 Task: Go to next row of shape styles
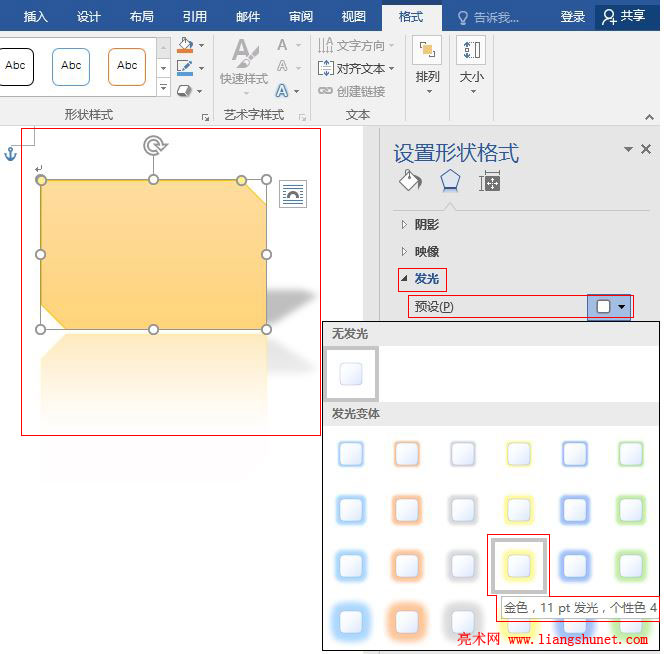(163, 68)
